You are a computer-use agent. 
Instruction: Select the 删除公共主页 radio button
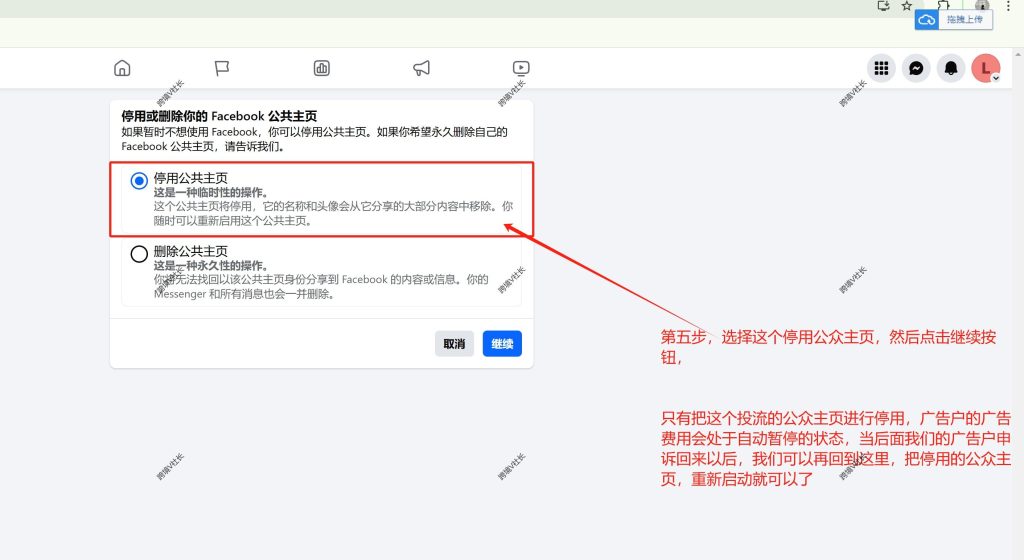point(139,254)
